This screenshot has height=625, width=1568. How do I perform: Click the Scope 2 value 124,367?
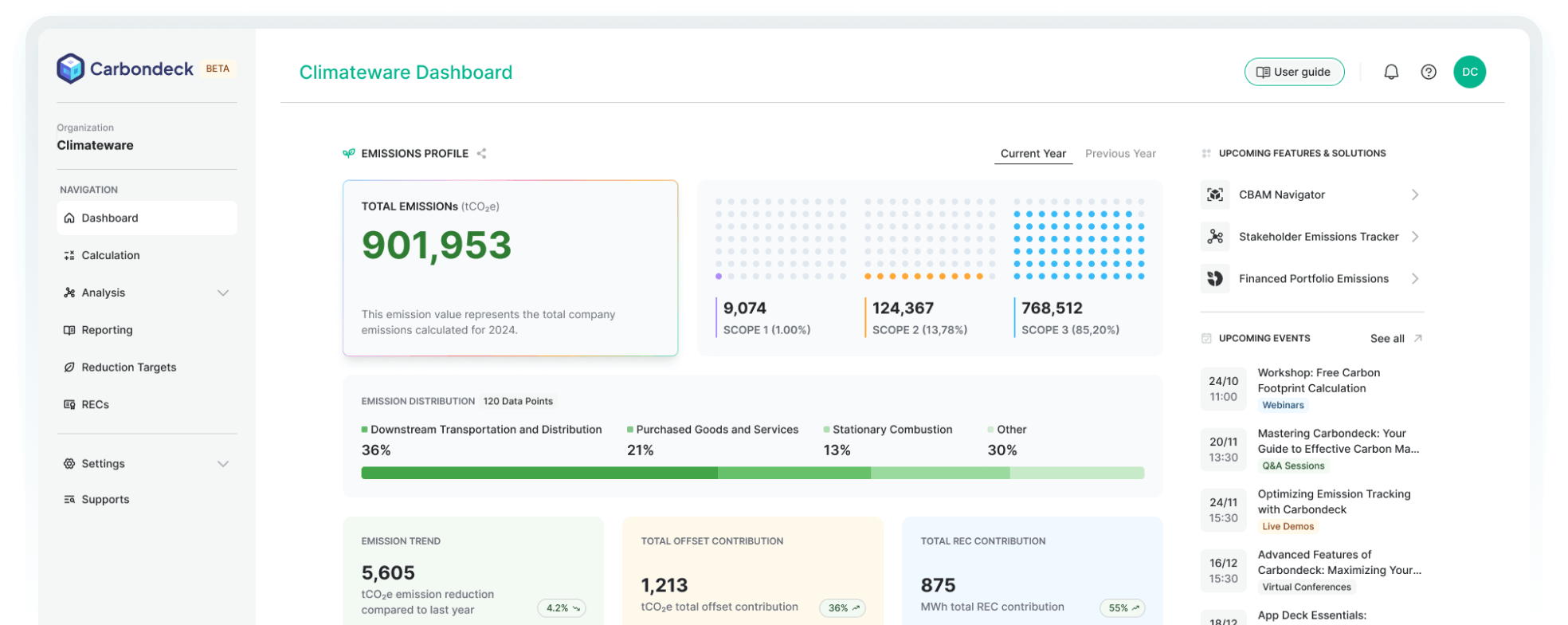(903, 308)
